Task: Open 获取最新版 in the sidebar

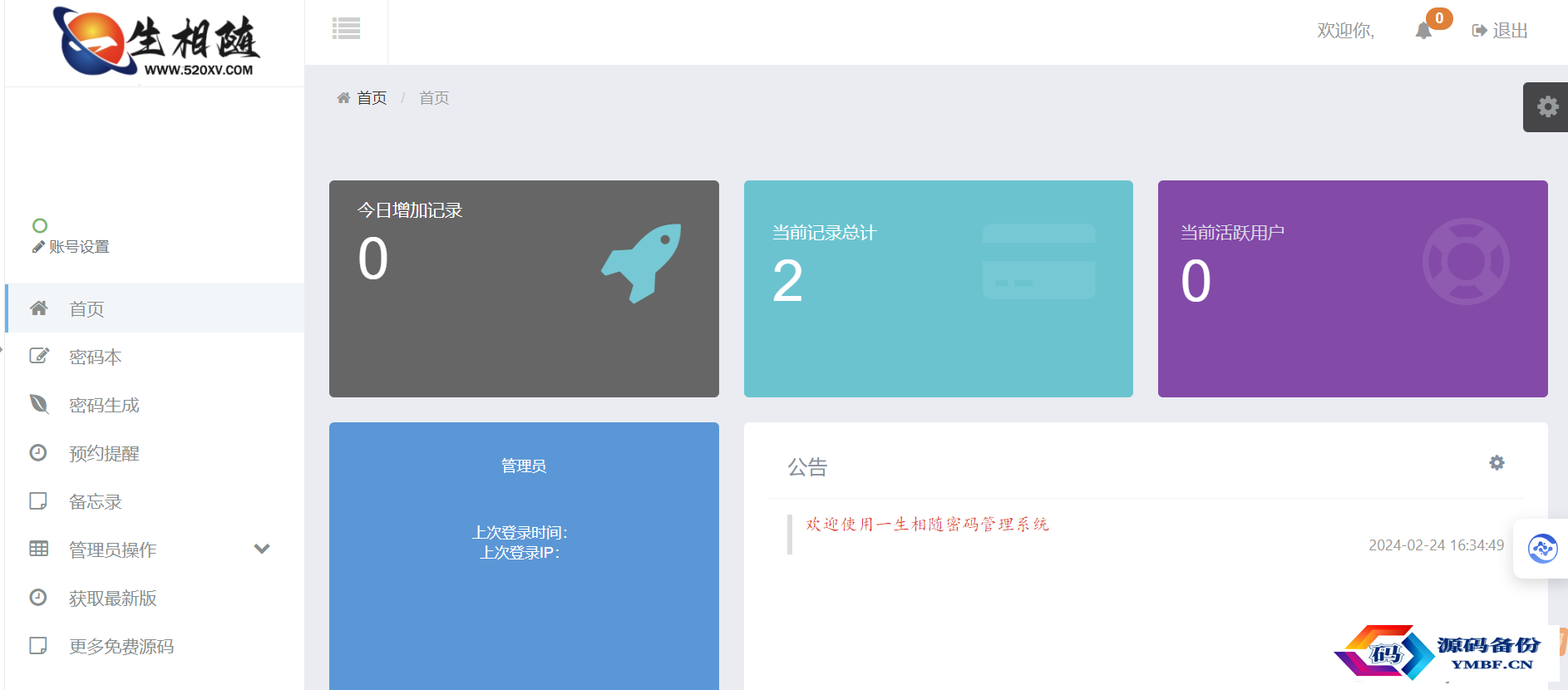Action: click(155, 598)
